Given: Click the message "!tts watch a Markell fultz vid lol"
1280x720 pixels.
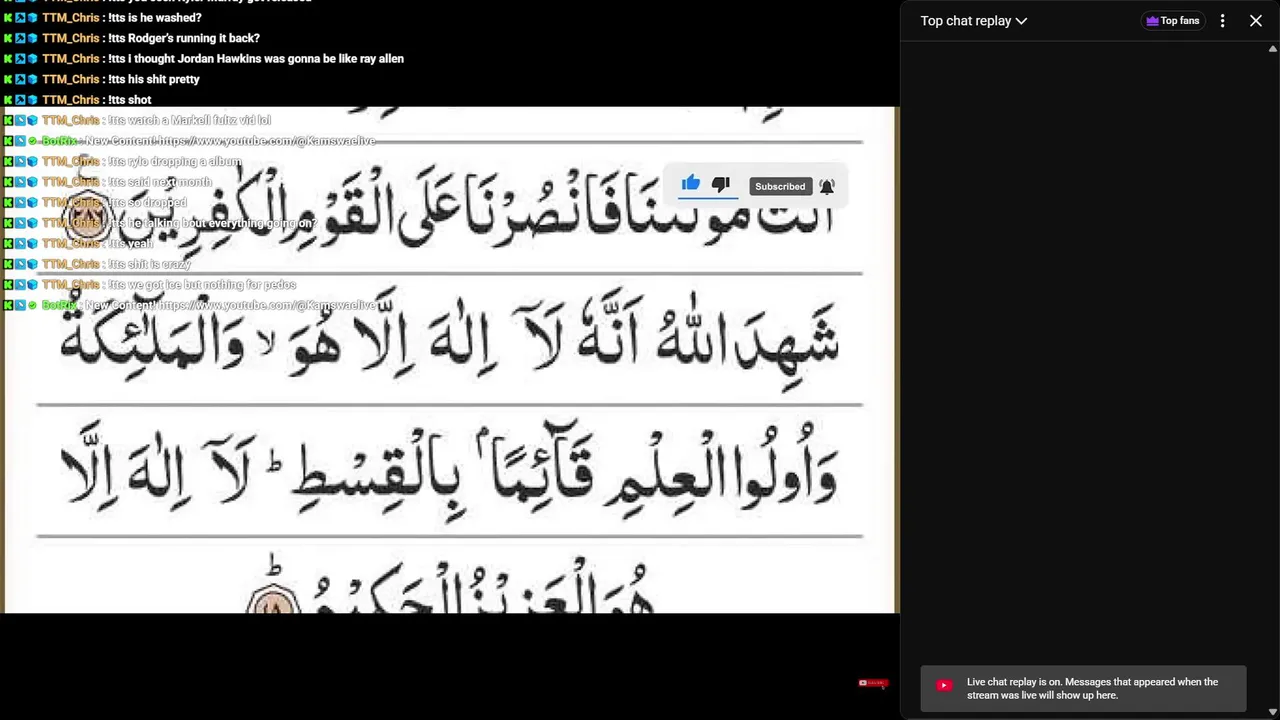Looking at the screenshot, I should pyautogui.click(x=189, y=120).
